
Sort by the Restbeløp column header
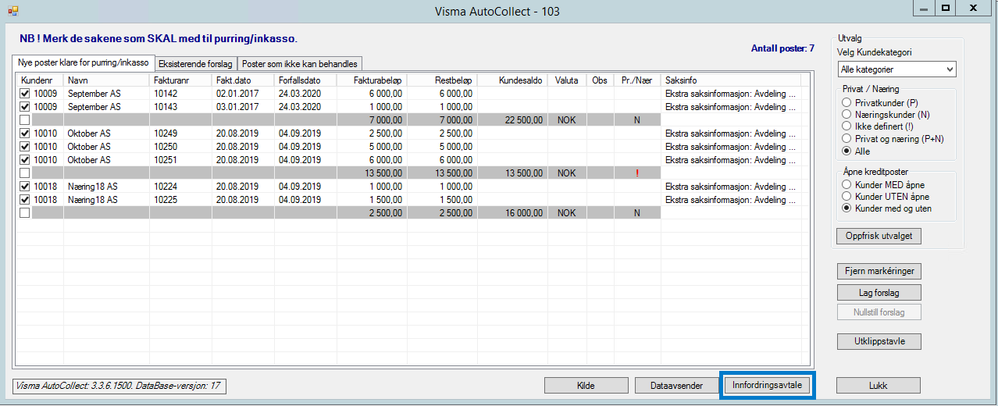point(442,81)
